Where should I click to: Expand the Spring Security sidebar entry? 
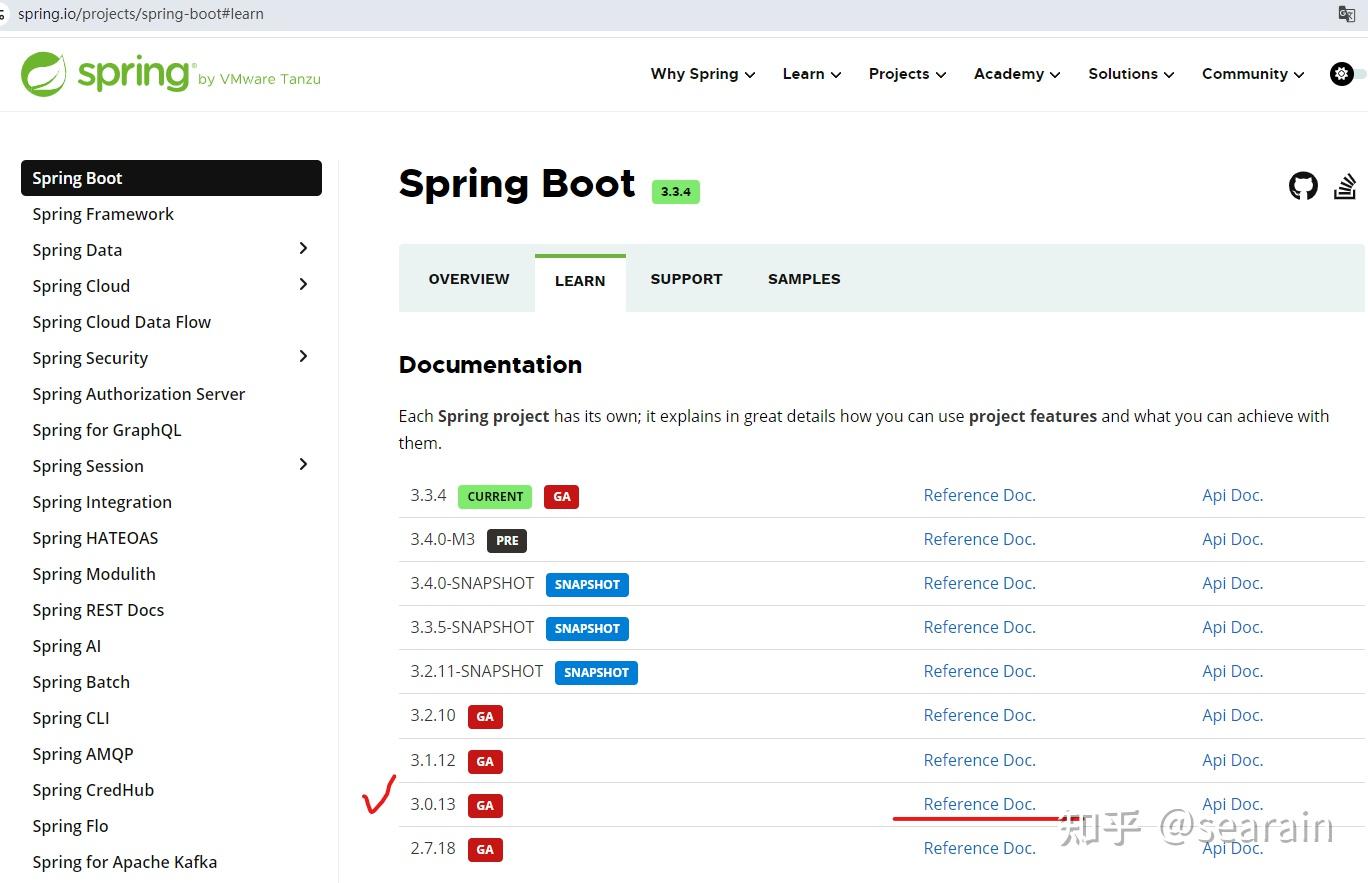point(303,357)
